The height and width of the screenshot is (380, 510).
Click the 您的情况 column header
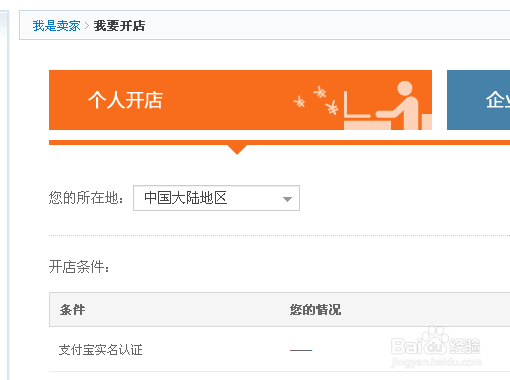(x=315, y=310)
